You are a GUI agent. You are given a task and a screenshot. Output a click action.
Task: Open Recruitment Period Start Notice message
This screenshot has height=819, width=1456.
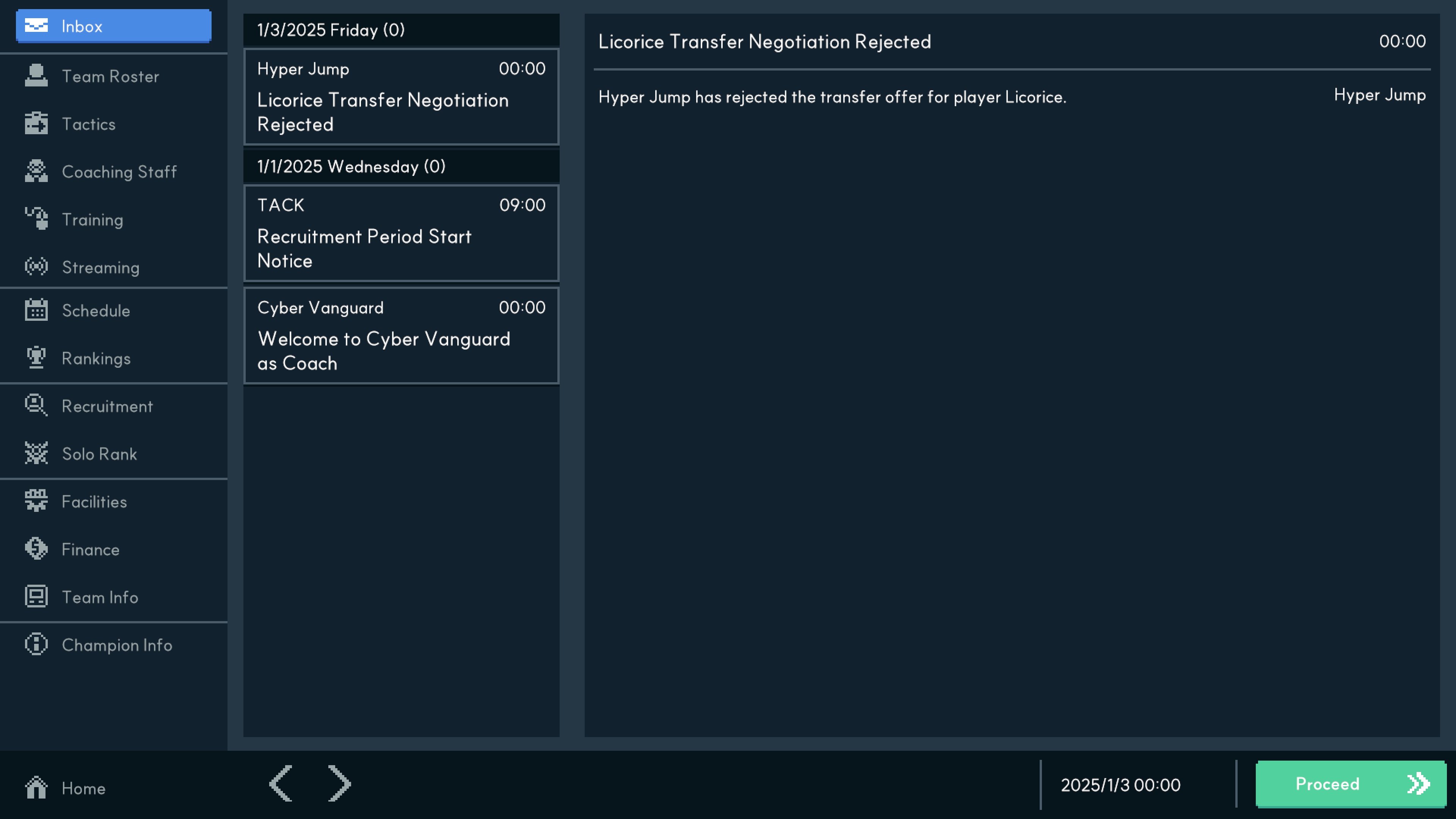click(401, 234)
